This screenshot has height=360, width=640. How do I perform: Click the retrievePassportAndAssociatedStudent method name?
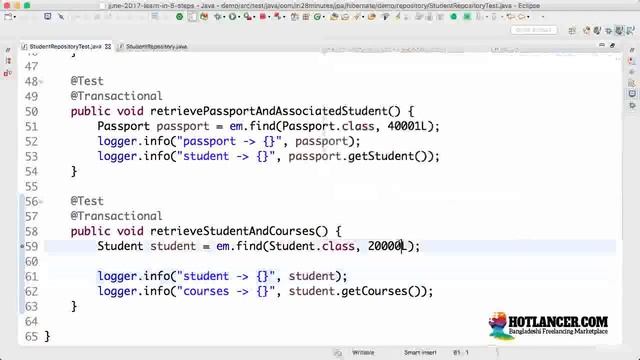point(269,111)
